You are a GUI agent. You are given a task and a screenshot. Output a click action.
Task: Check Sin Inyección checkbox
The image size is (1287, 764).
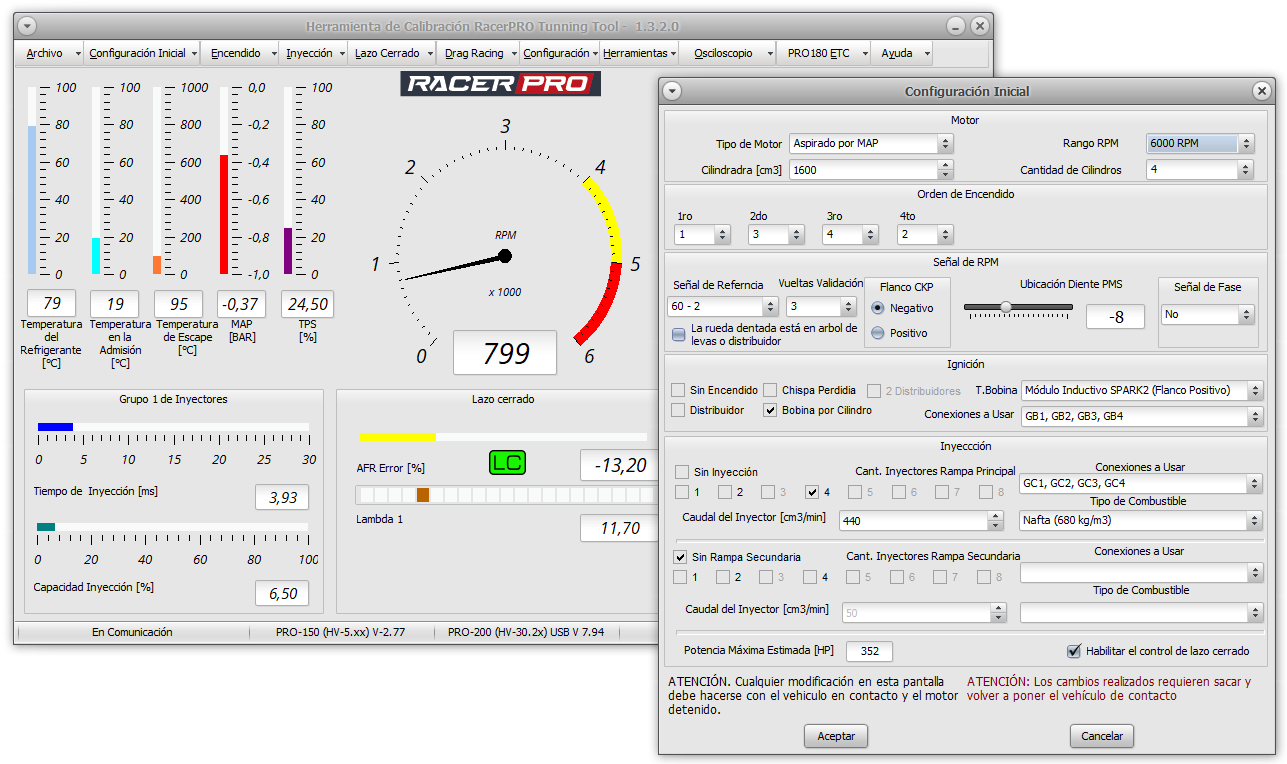(682, 472)
